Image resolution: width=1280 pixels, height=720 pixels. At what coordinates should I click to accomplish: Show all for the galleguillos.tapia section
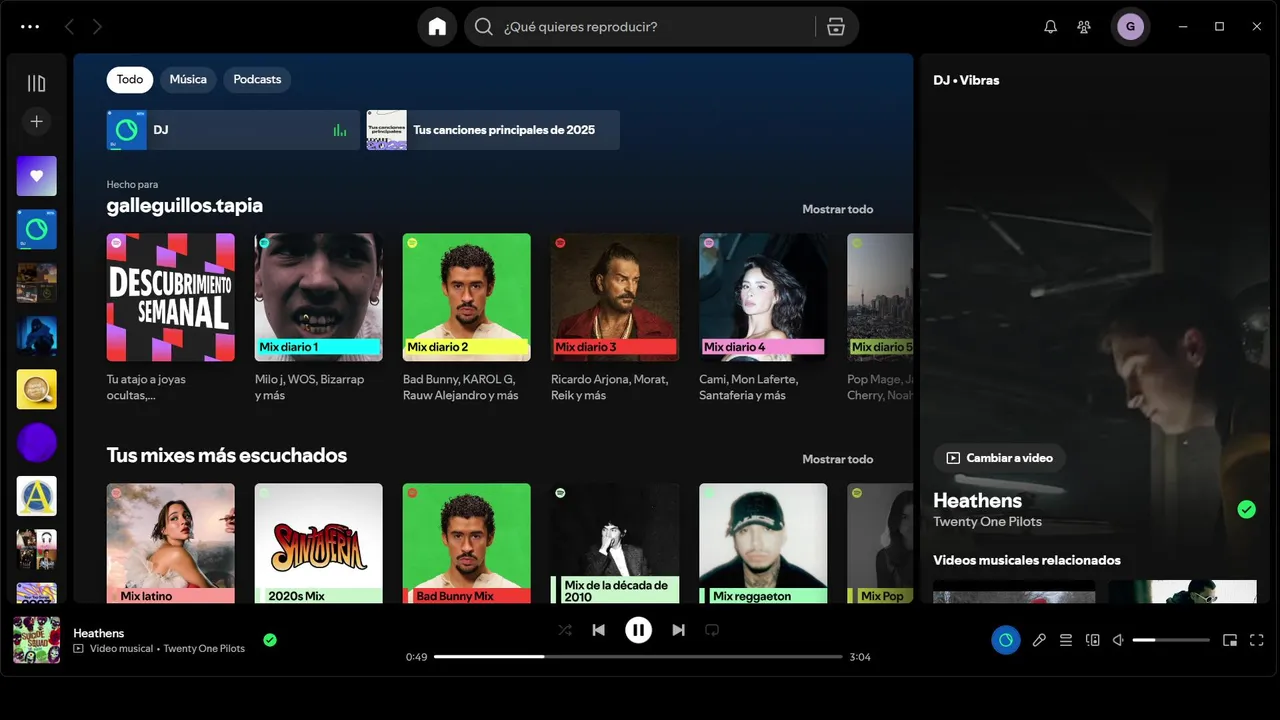click(x=837, y=209)
